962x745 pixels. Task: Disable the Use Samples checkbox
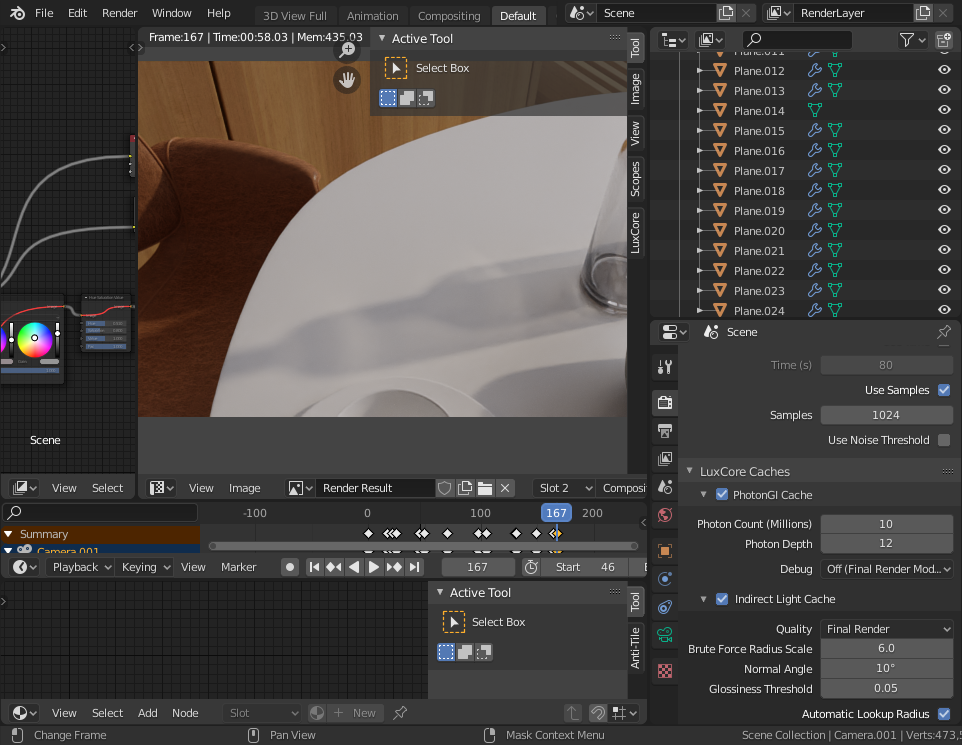point(944,390)
